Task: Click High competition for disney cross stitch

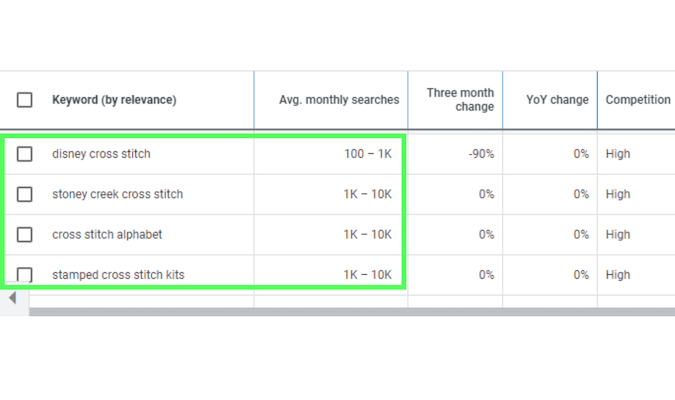Action: pos(618,154)
